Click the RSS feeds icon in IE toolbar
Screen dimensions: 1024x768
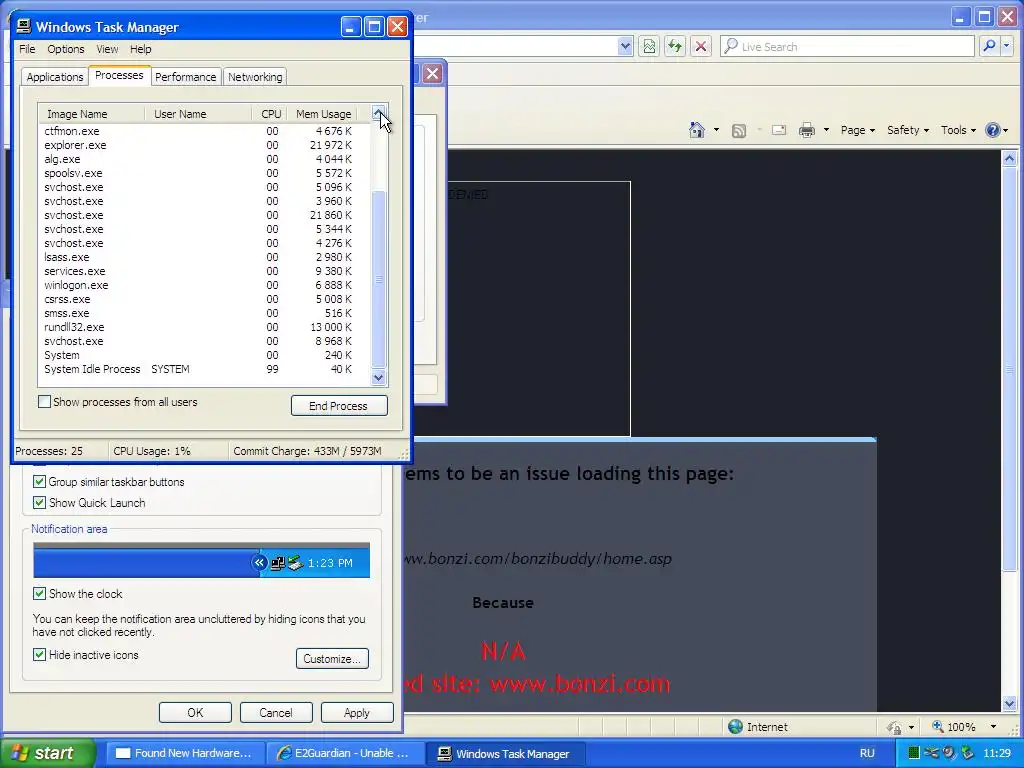739,131
